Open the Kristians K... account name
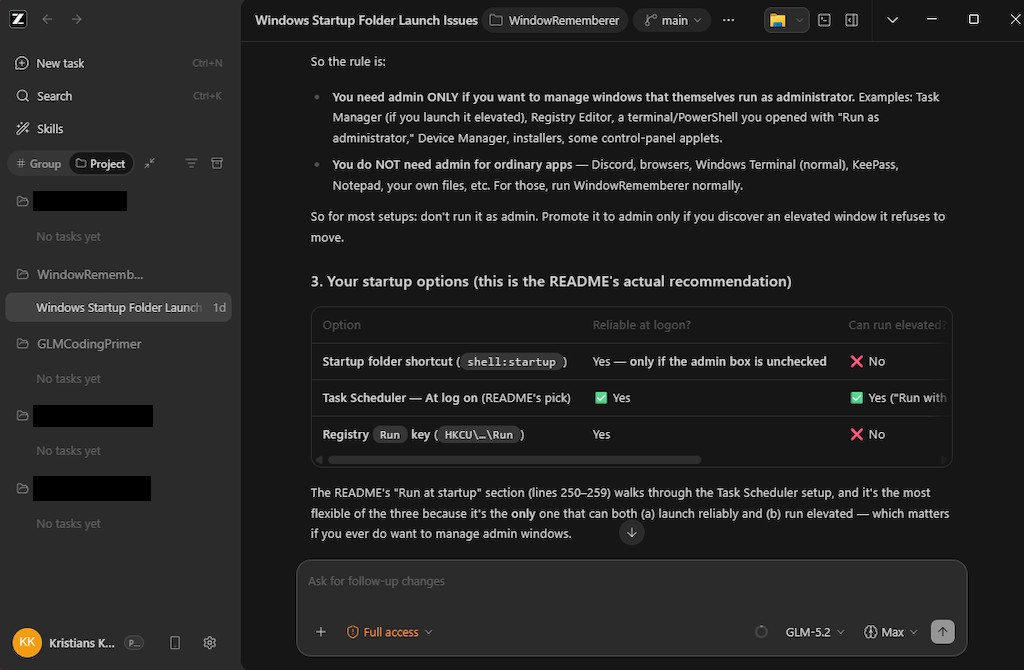The height and width of the screenshot is (670, 1024). pos(82,643)
